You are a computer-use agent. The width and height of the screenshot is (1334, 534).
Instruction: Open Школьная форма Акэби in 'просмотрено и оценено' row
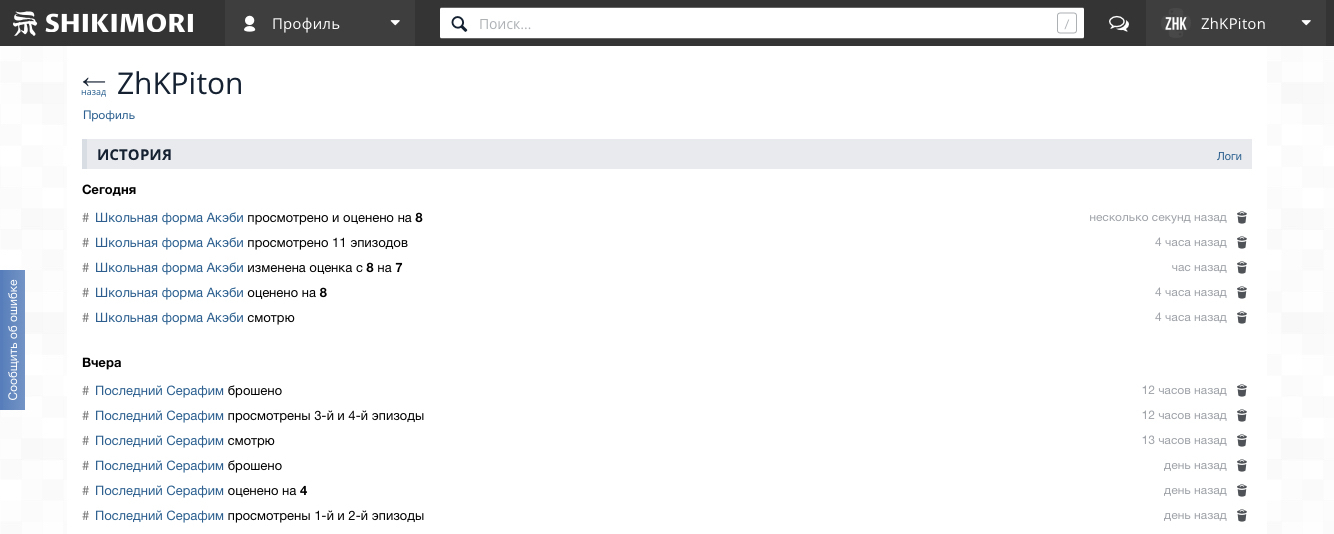(169, 217)
